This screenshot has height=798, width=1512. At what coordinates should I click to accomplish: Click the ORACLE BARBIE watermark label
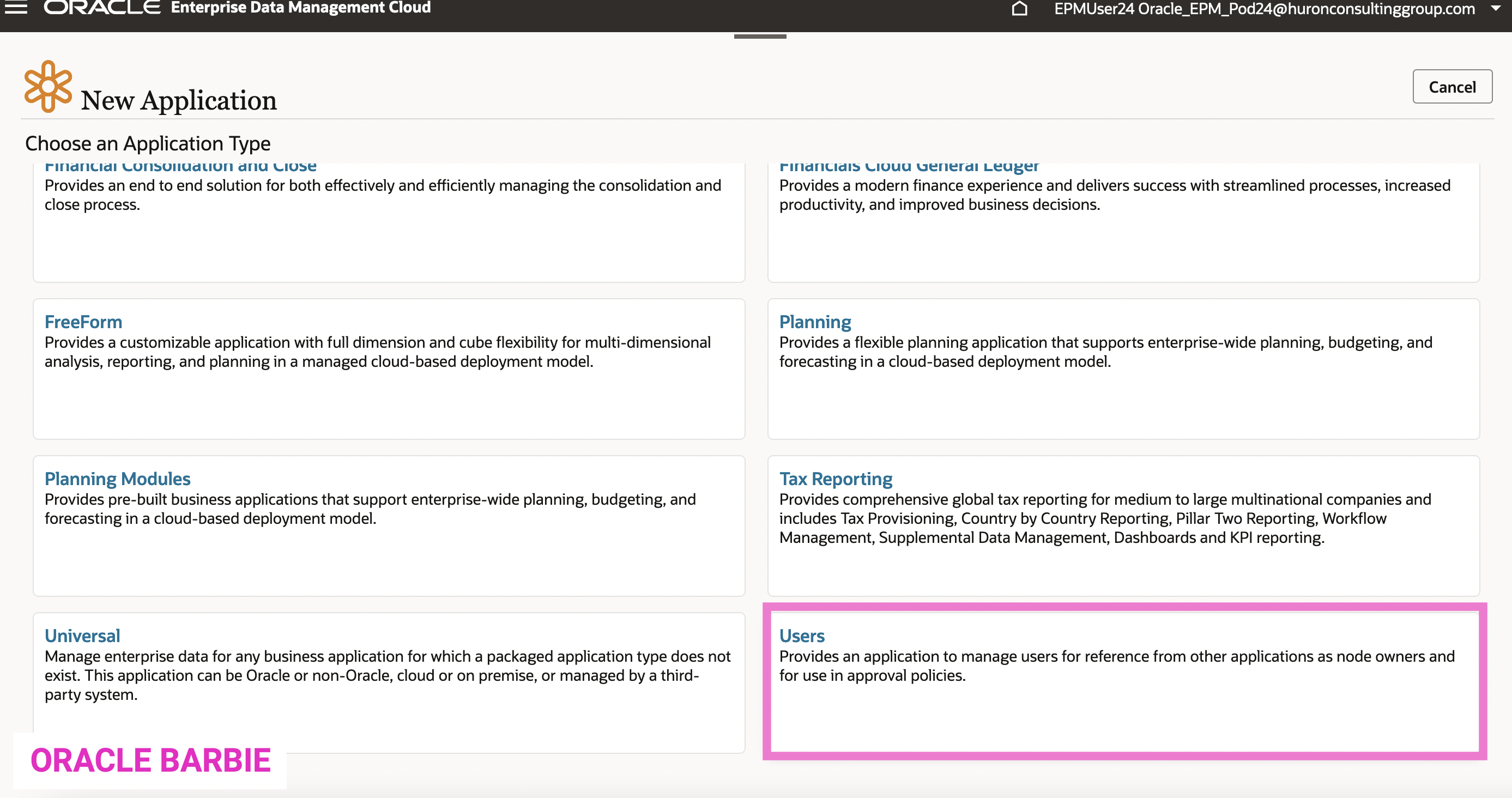click(x=150, y=760)
